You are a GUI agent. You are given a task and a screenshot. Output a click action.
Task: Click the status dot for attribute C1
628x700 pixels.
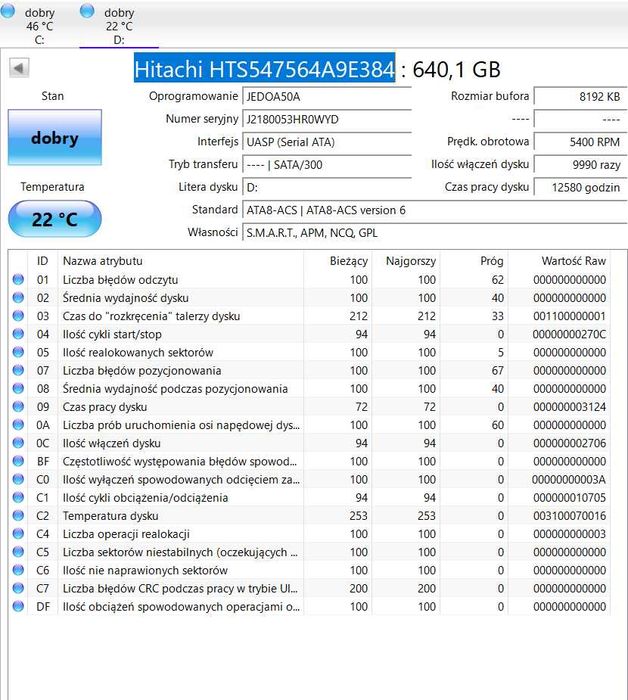[x=18, y=497]
